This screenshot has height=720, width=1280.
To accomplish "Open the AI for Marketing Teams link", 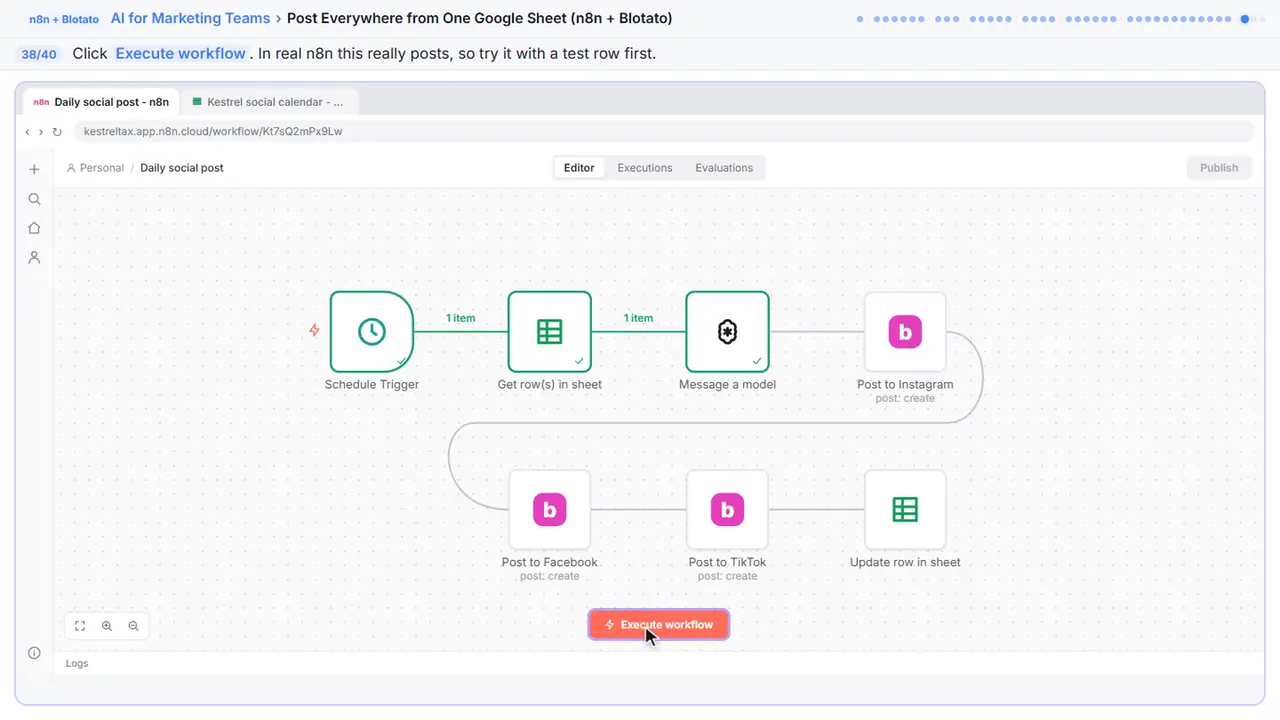I will 190,18.
